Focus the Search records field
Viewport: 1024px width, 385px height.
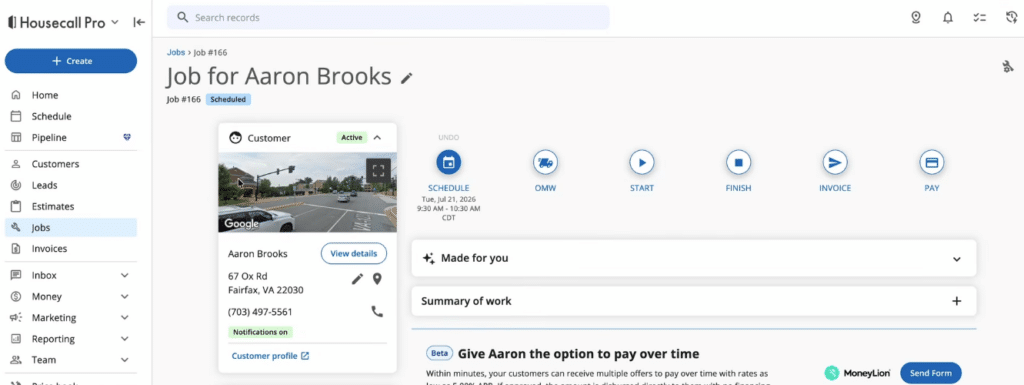388,18
